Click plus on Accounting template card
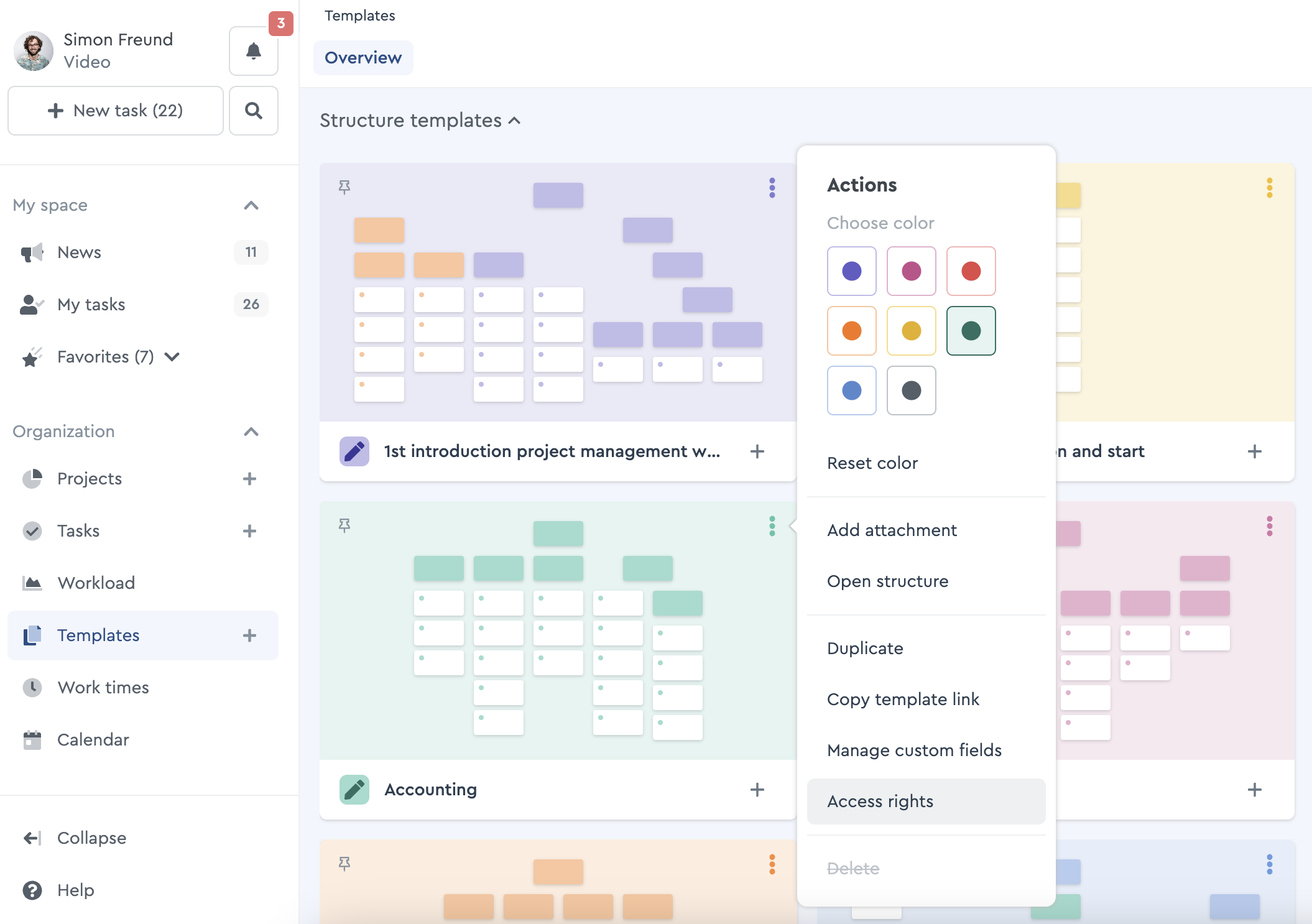 757,790
